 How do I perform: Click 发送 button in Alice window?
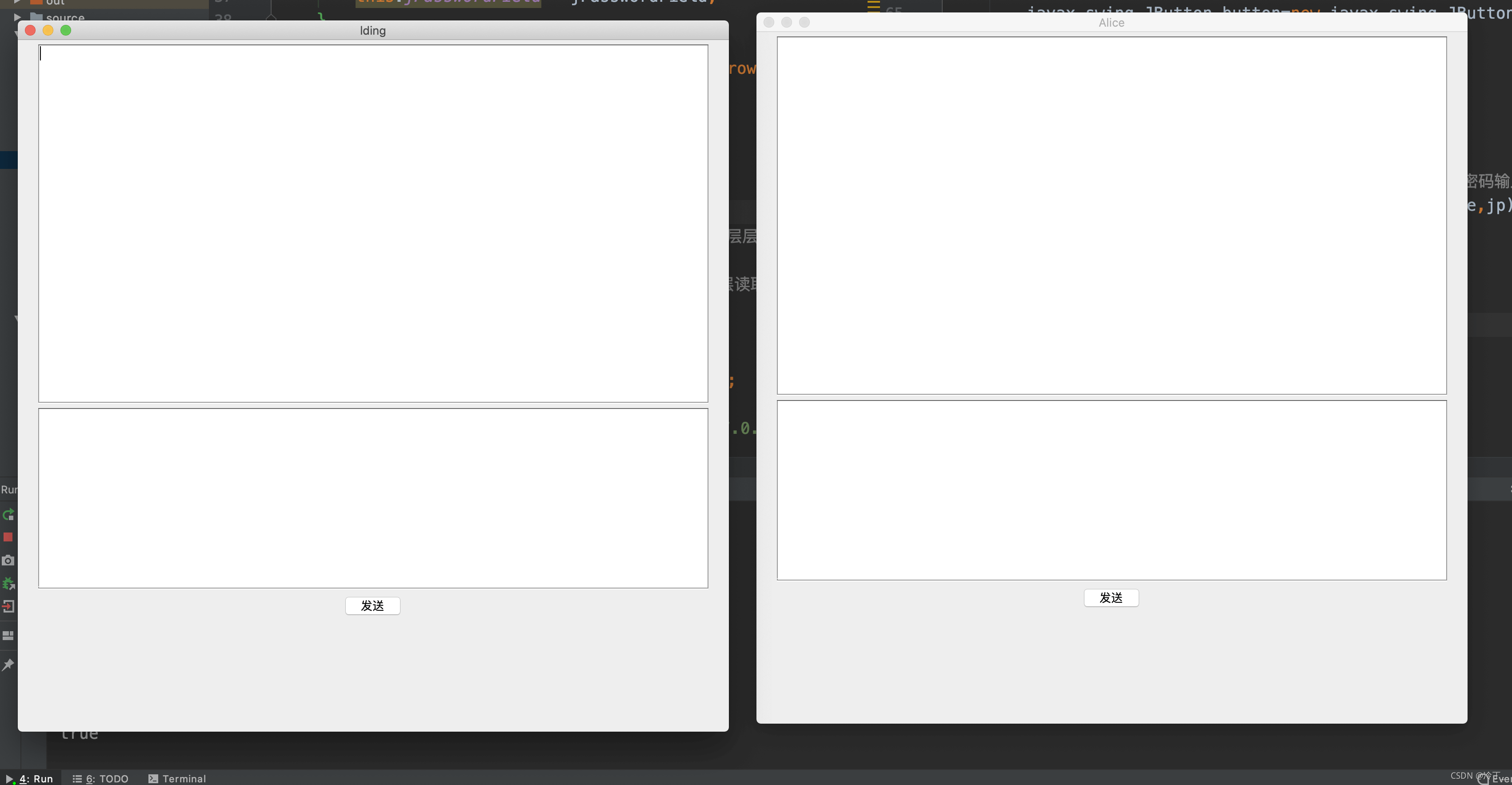pyautogui.click(x=1111, y=598)
